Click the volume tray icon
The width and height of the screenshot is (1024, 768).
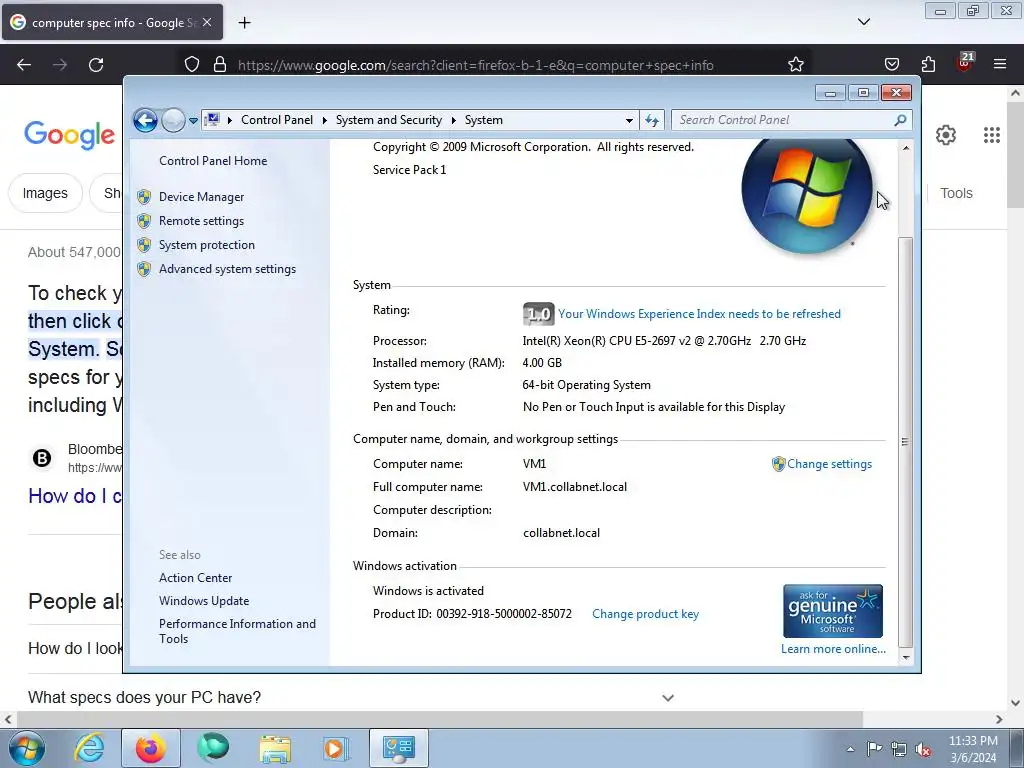(x=923, y=749)
